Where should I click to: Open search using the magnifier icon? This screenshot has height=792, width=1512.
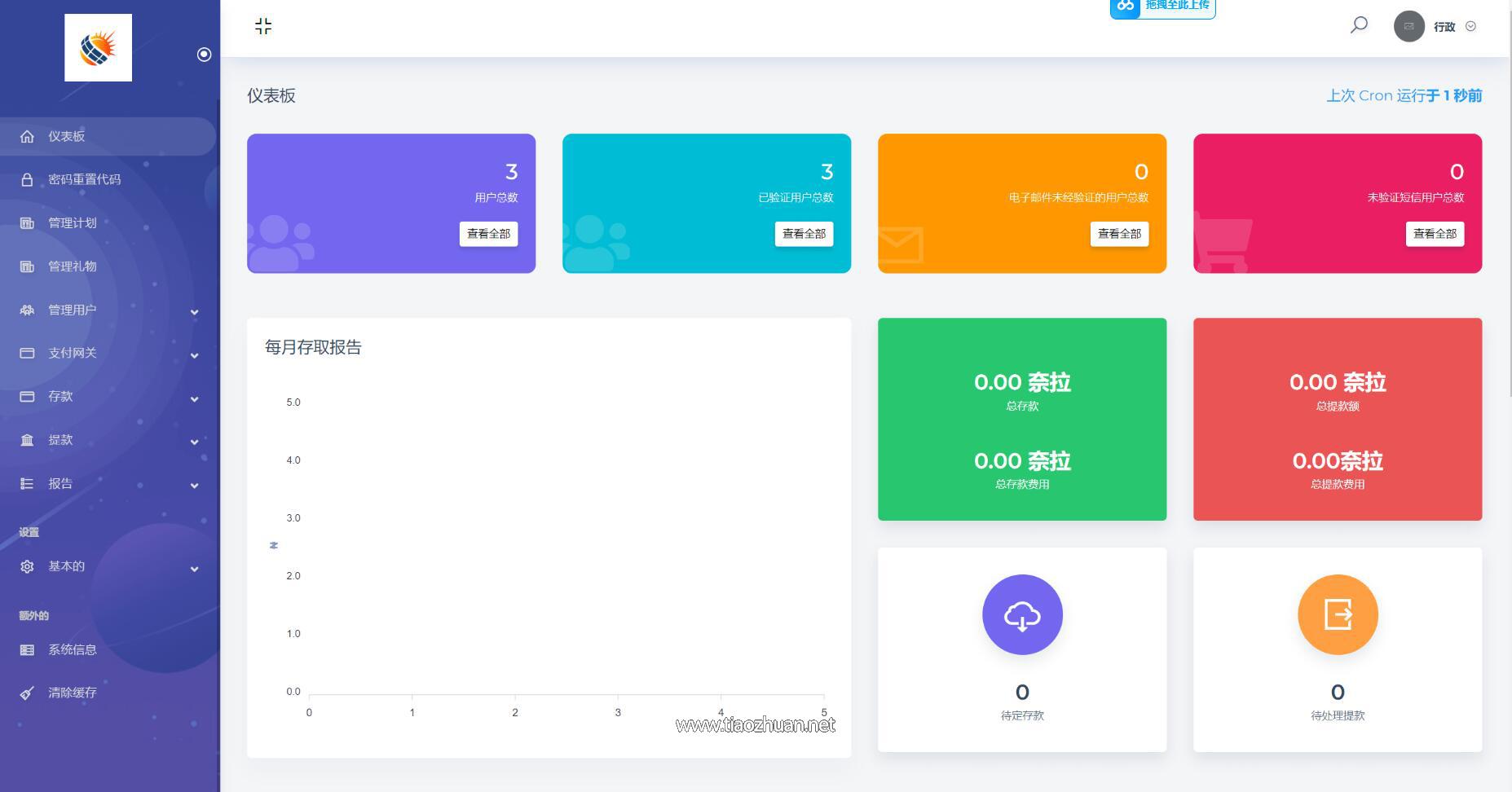(x=1359, y=25)
